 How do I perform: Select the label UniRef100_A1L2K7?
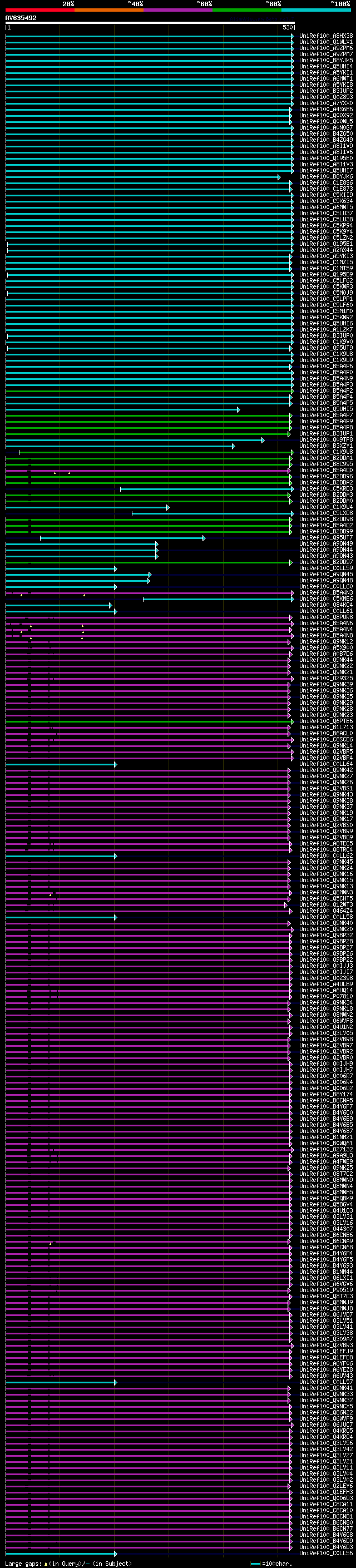click(325, 329)
